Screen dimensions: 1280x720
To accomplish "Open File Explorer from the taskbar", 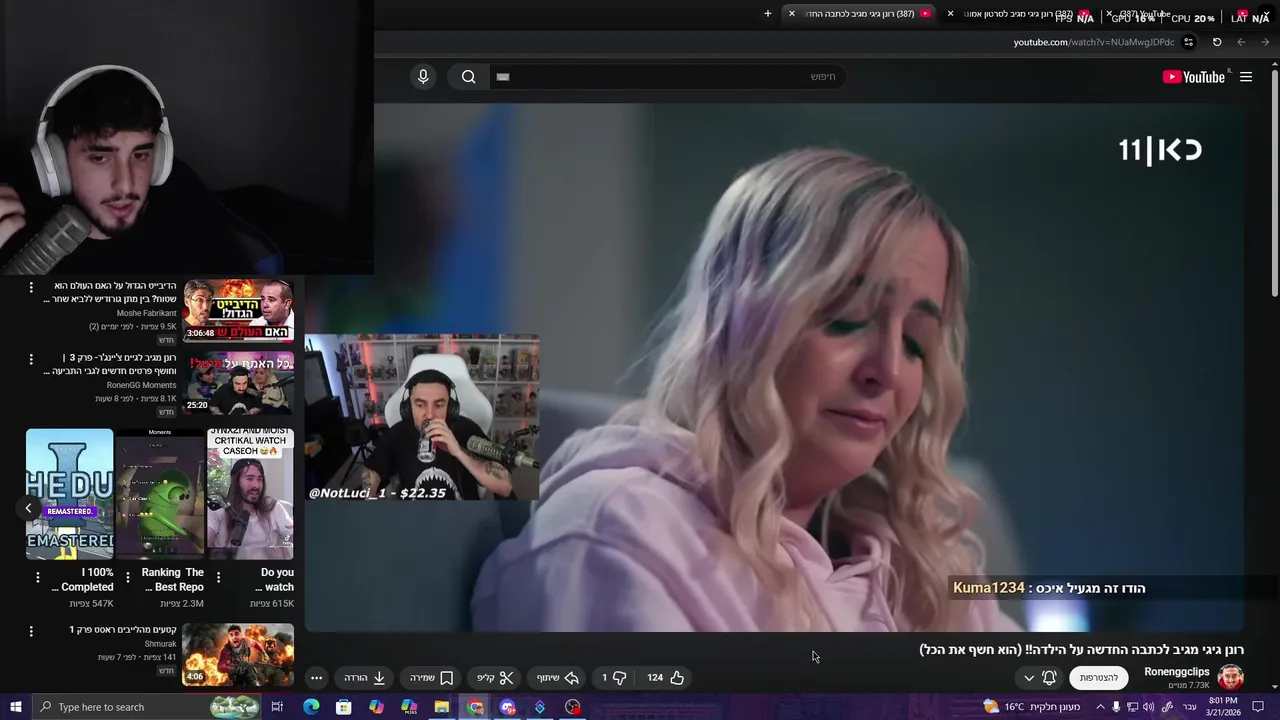I will coord(441,707).
